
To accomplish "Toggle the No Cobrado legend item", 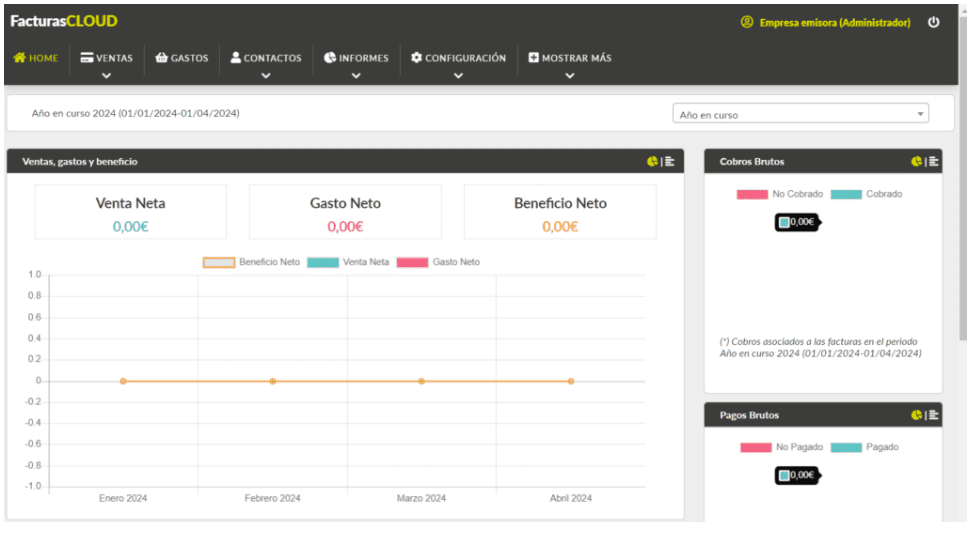I will pyautogui.click(x=780, y=194).
